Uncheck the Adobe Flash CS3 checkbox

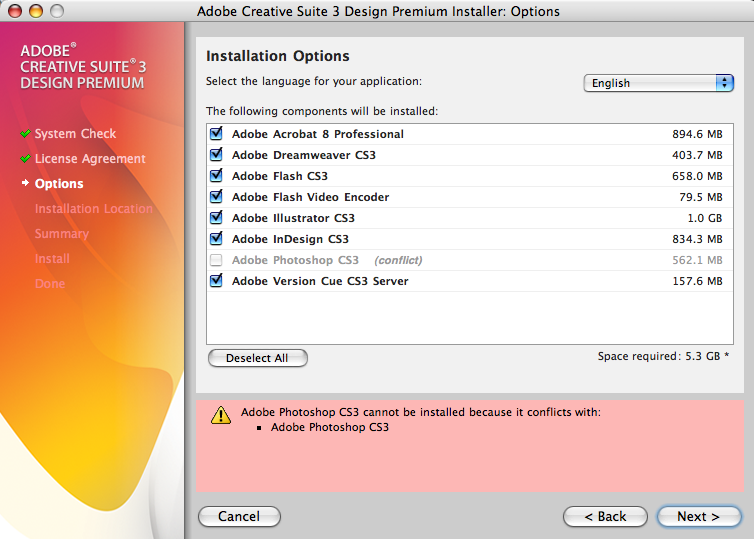[x=216, y=176]
